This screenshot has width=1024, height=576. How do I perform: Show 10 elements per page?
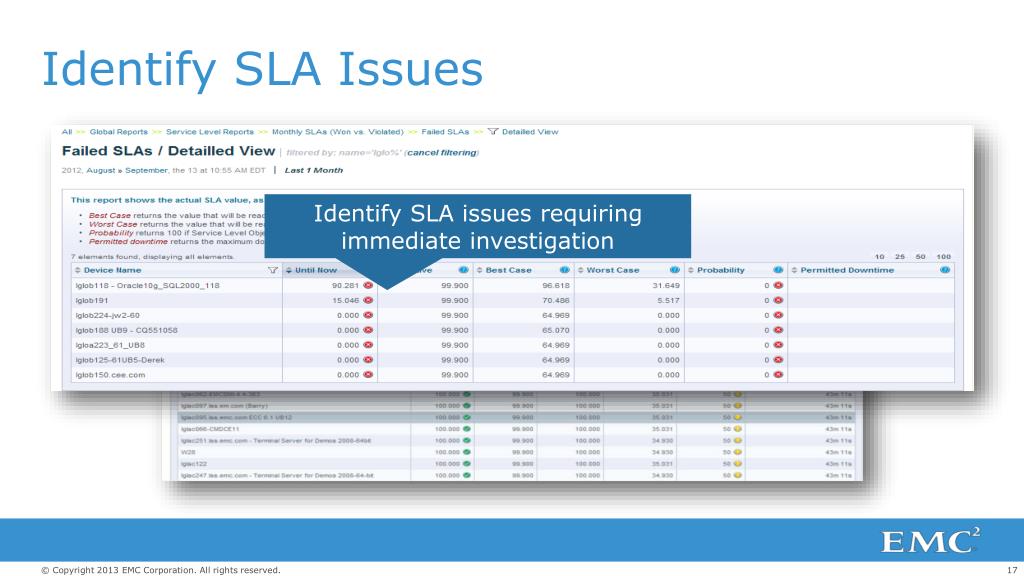point(880,257)
